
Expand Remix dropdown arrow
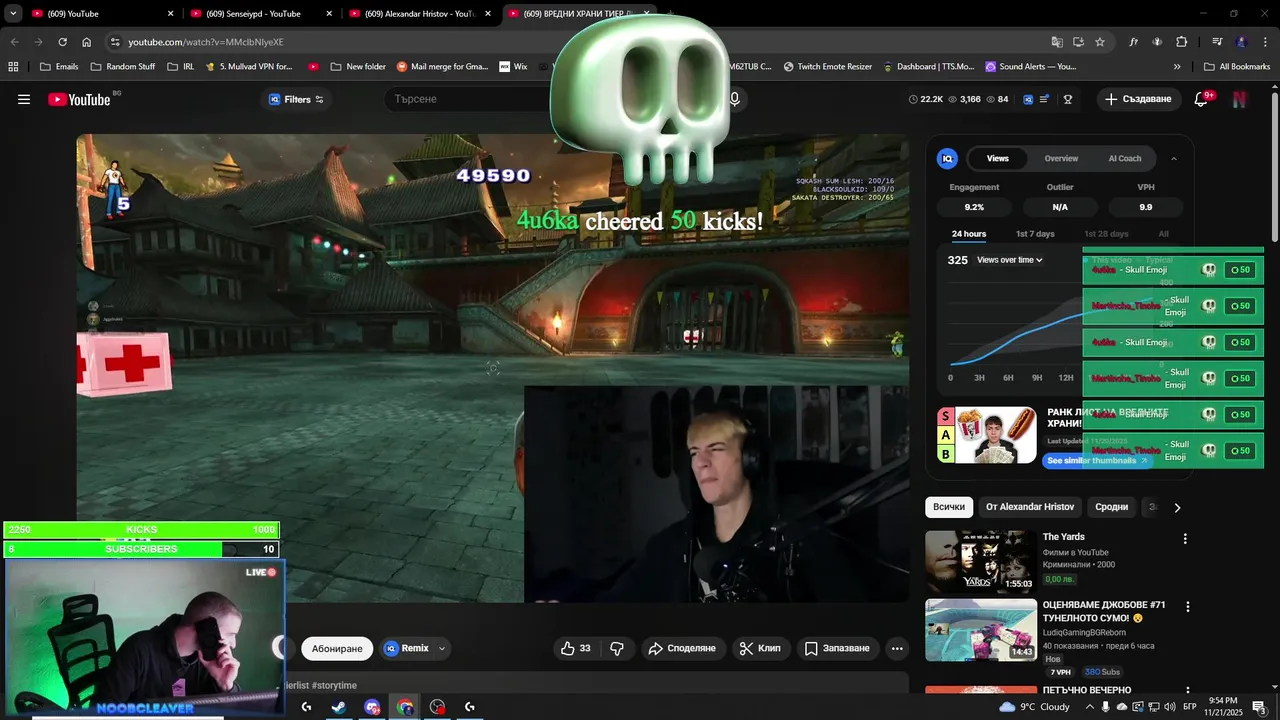click(x=442, y=649)
